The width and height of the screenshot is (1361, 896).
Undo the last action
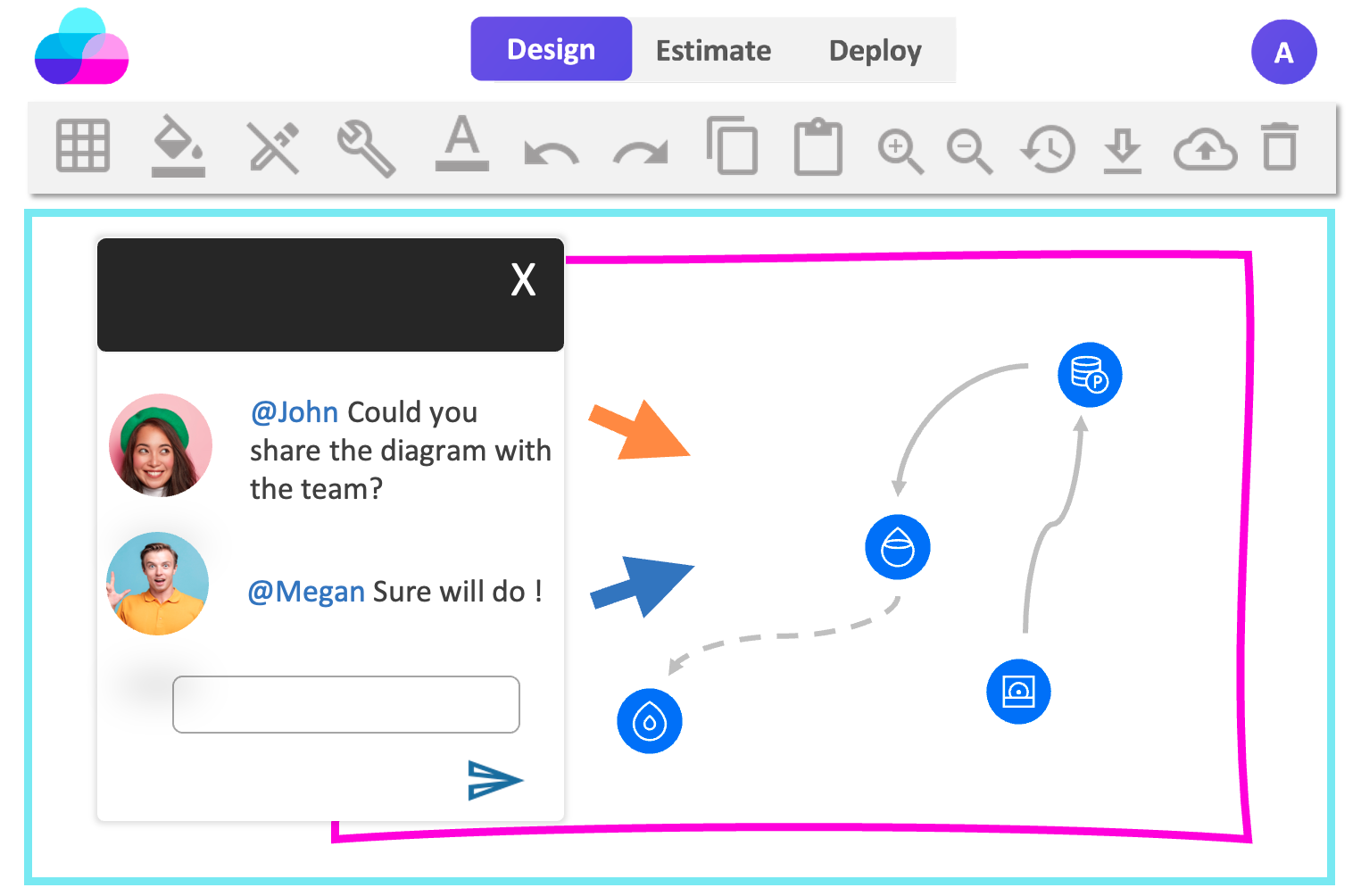(551, 148)
